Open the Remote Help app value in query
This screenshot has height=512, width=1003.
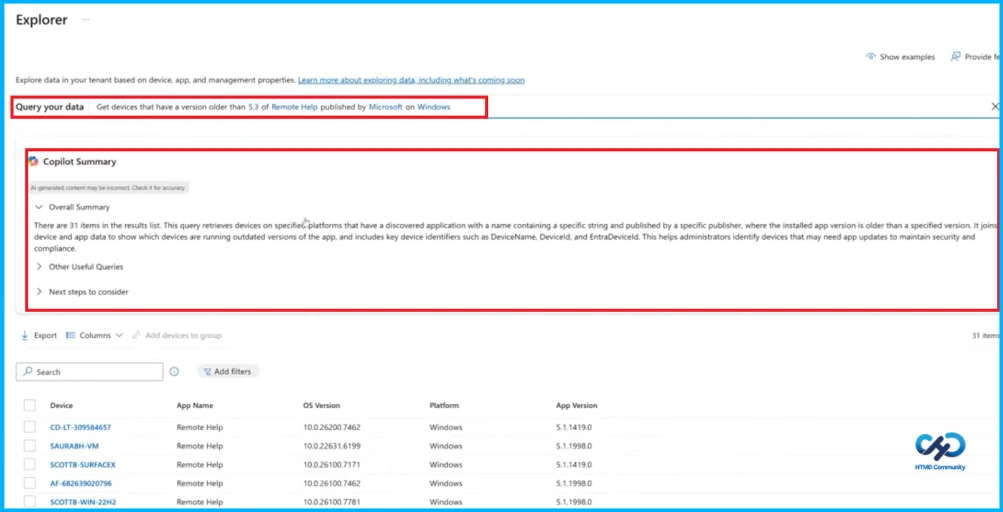pos(294,107)
